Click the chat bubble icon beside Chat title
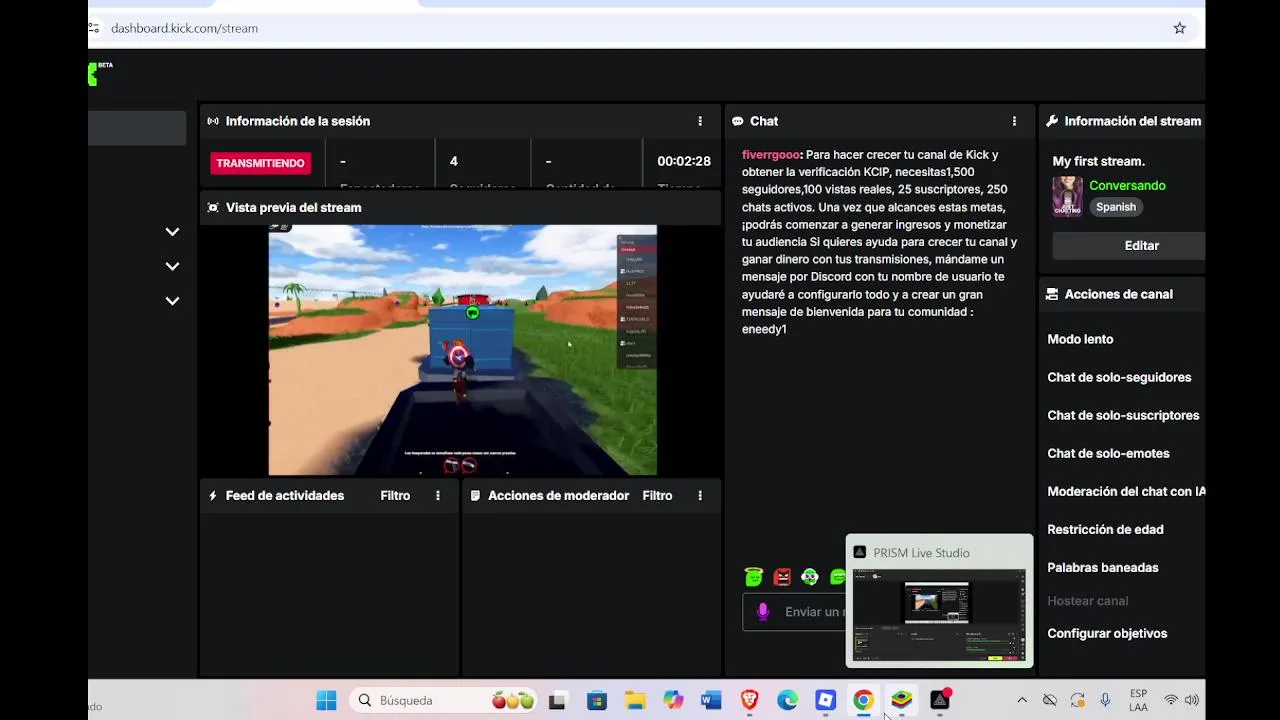 738,121
